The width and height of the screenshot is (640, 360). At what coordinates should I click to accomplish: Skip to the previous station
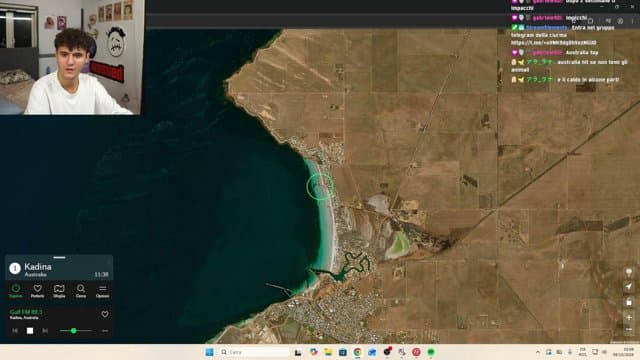coord(15,331)
